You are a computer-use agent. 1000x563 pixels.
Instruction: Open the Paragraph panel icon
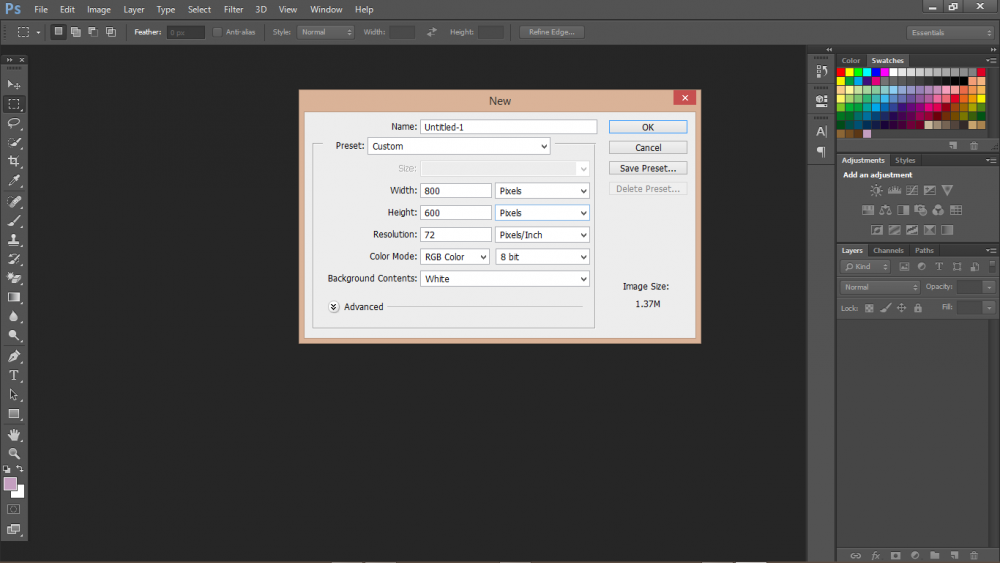821,152
